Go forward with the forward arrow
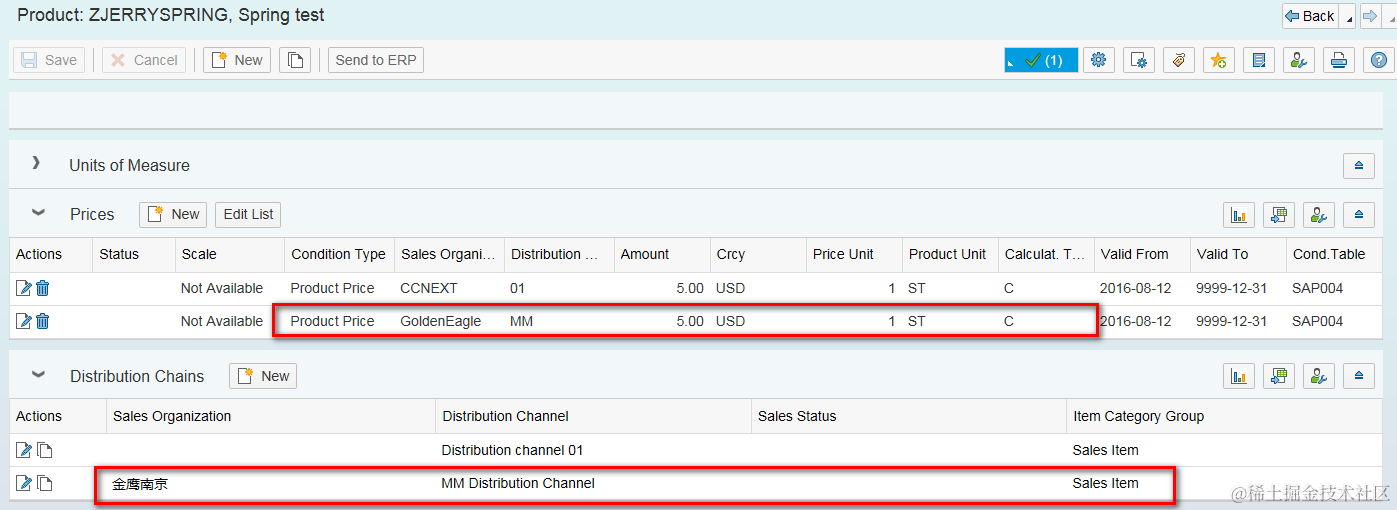 click(x=1370, y=16)
